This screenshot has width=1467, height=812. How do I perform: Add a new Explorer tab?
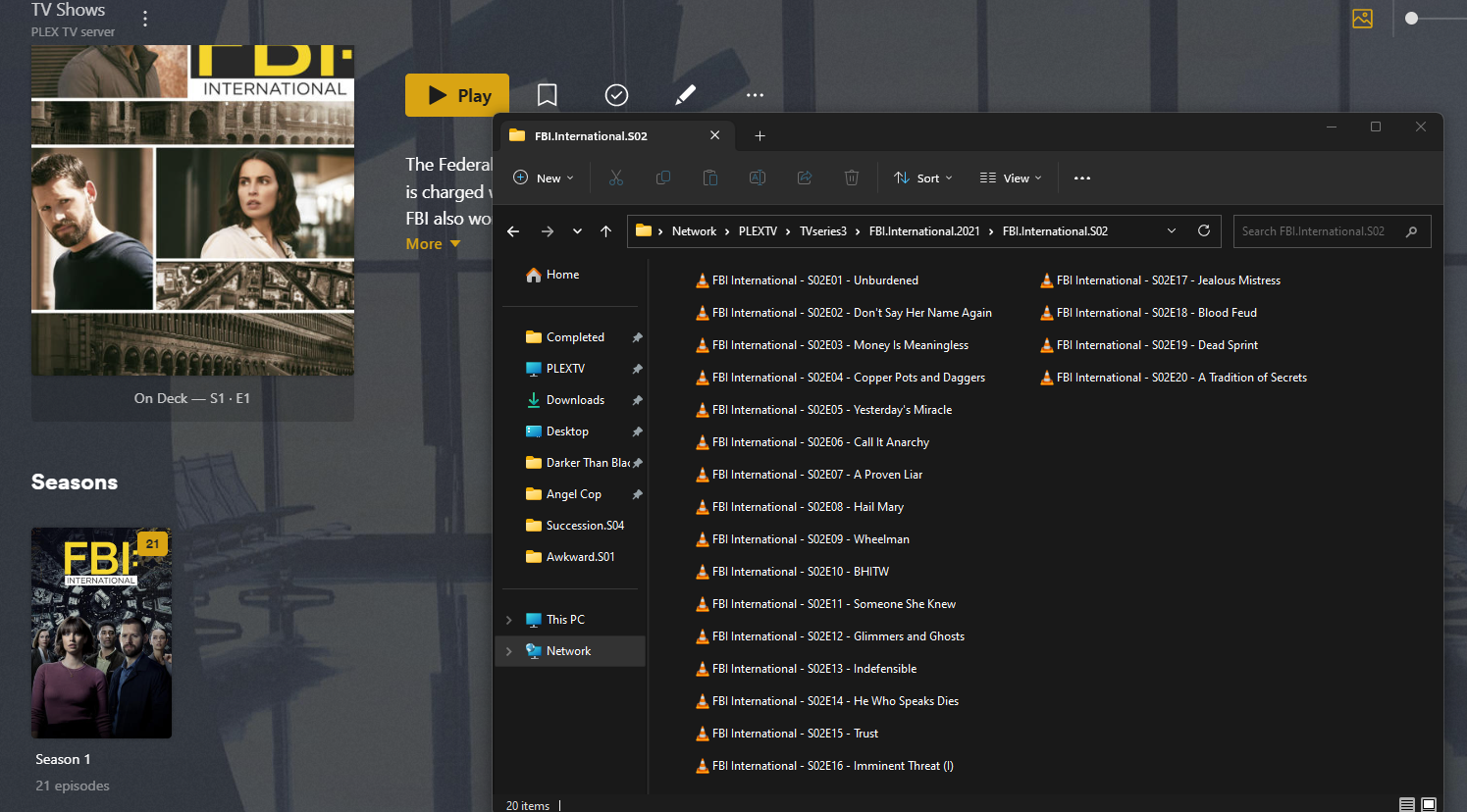tap(760, 136)
